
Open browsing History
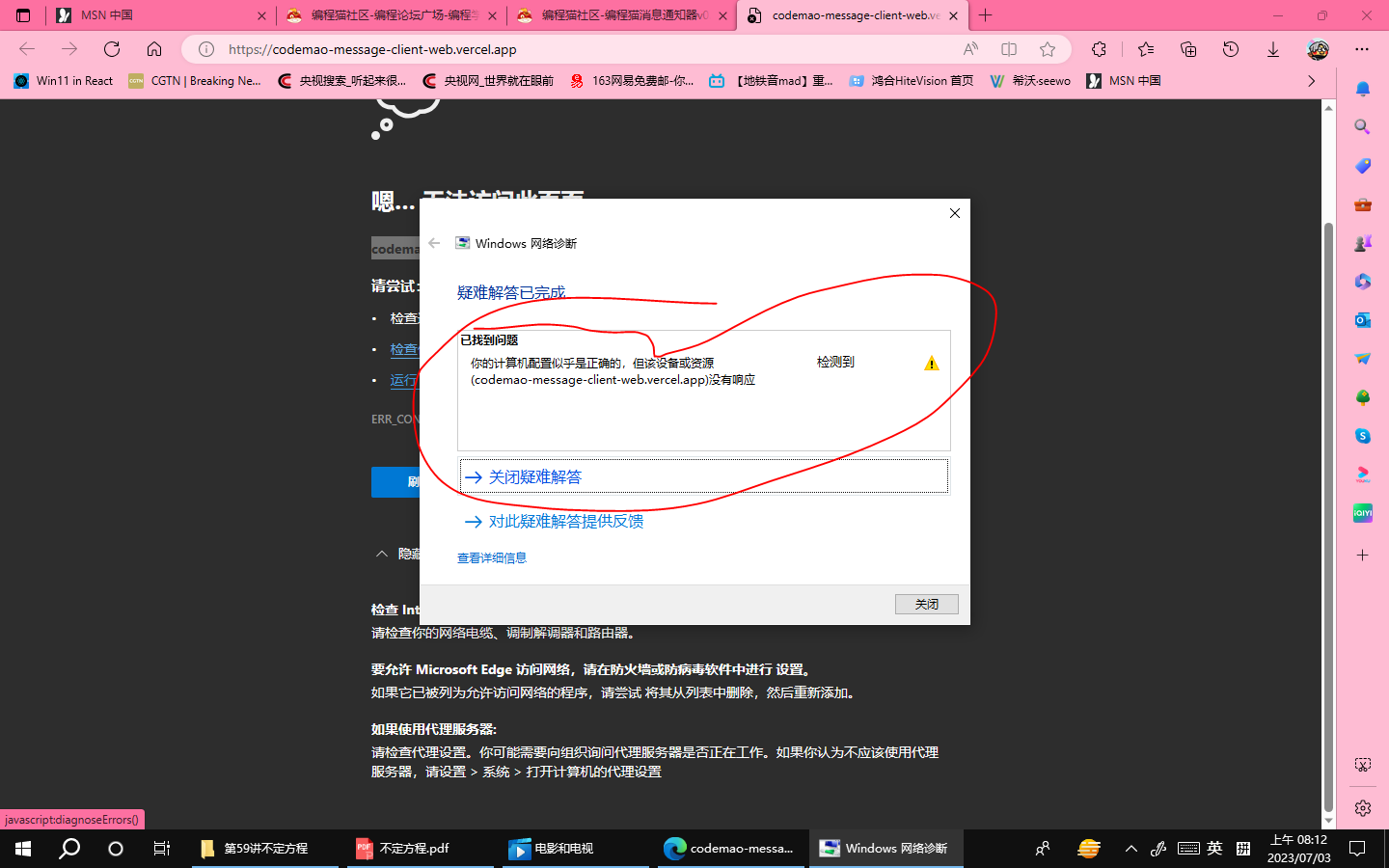1231,49
